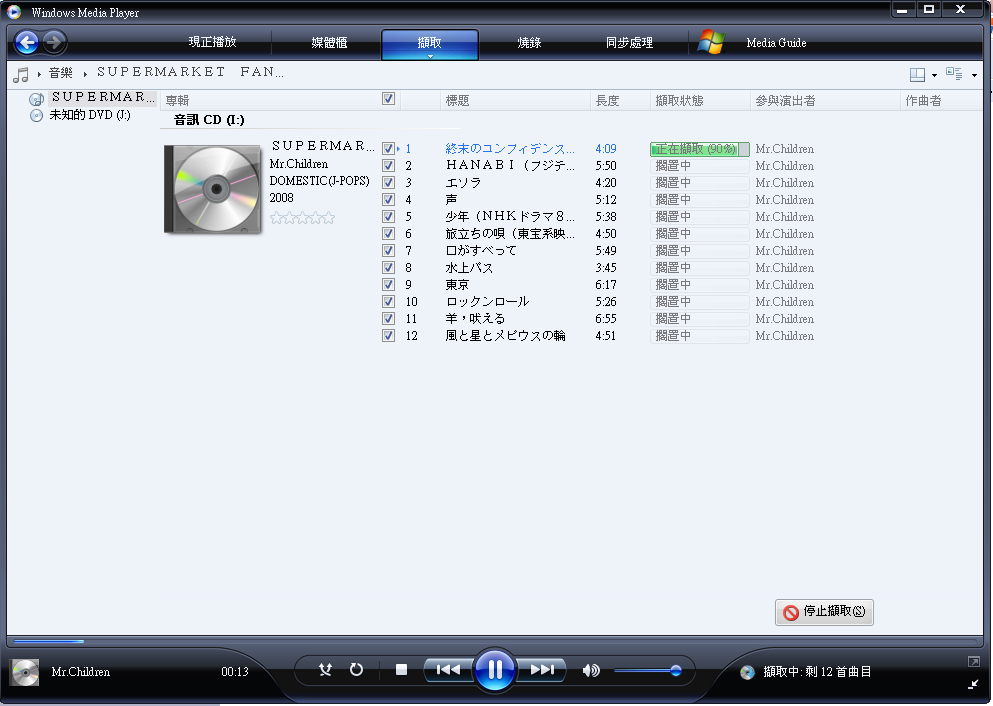The image size is (993, 706).
Task: Click the forward navigation arrow
Action: click(54, 42)
